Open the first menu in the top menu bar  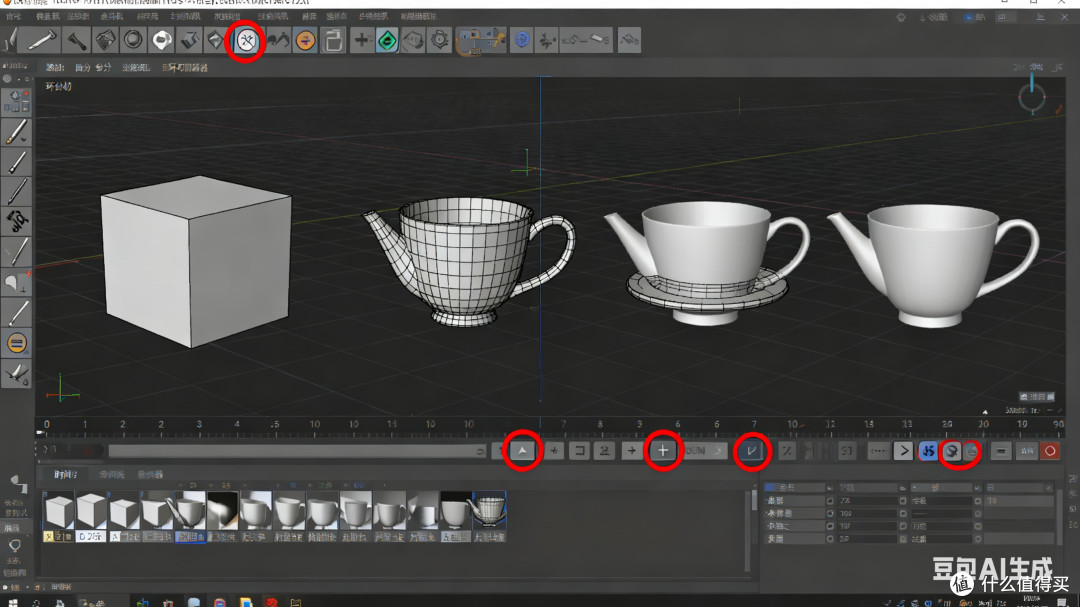[14, 16]
